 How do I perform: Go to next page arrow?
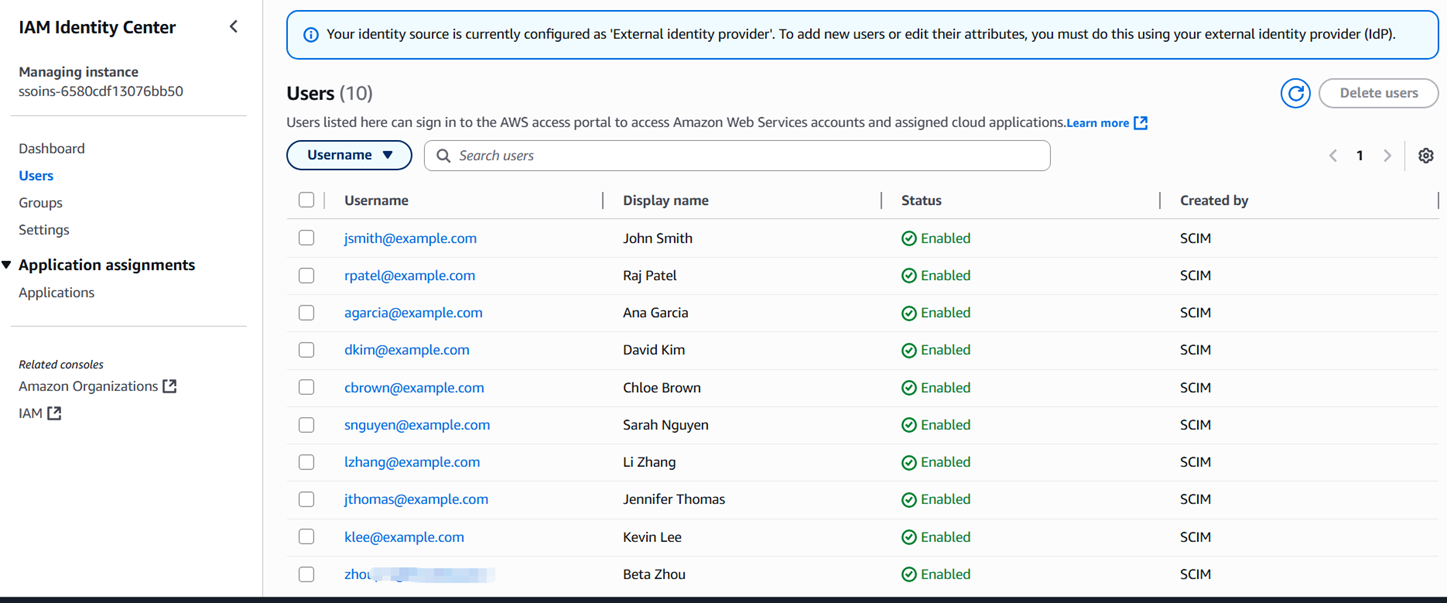point(1387,156)
